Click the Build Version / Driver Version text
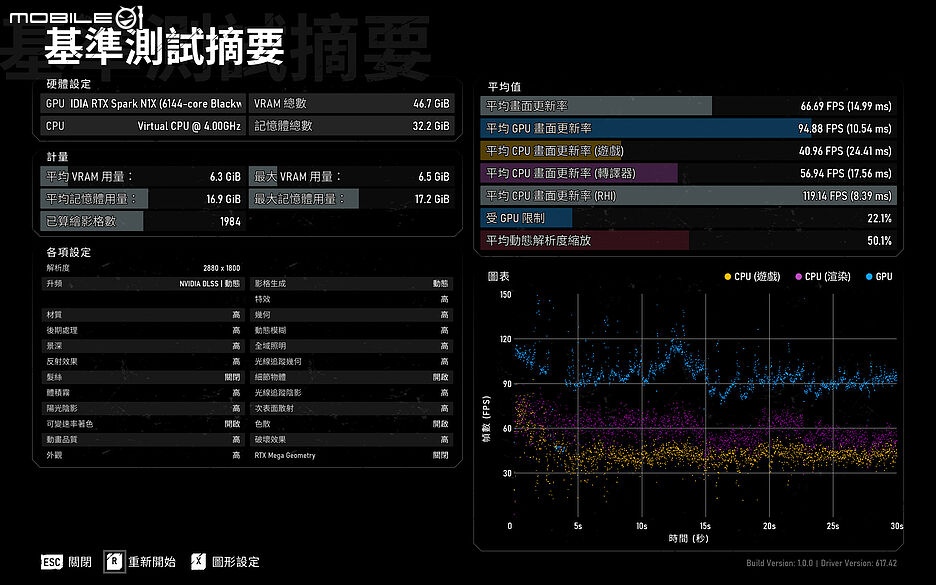This screenshot has width=936, height=585. pyautogui.click(x=821, y=563)
